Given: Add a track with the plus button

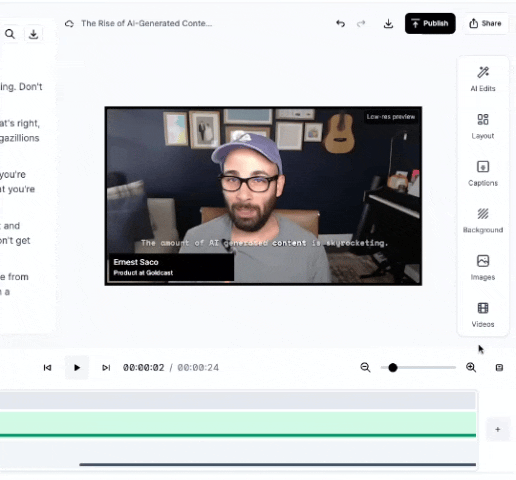Looking at the screenshot, I should 498,429.
